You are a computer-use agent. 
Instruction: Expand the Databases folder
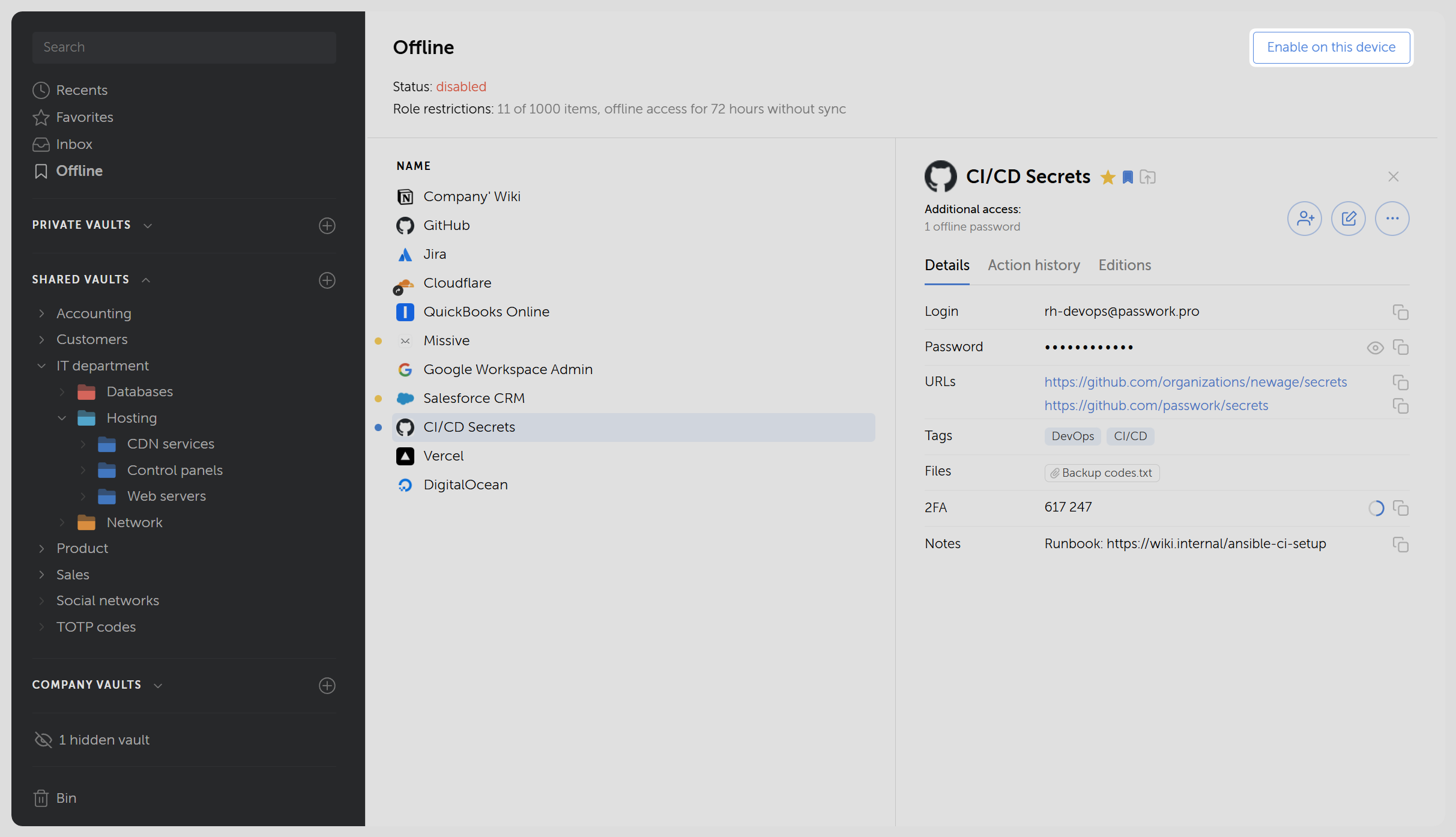point(62,391)
